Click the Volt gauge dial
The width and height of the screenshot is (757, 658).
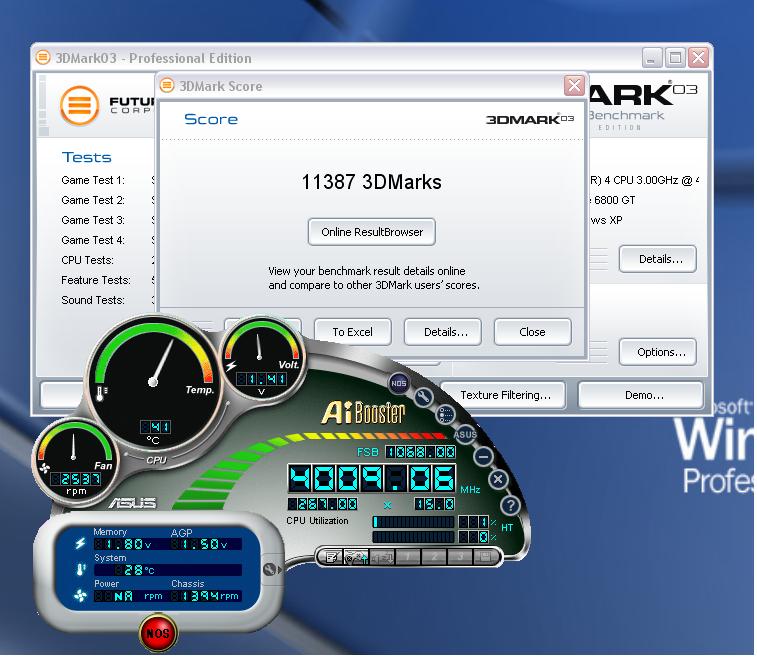coord(263,358)
